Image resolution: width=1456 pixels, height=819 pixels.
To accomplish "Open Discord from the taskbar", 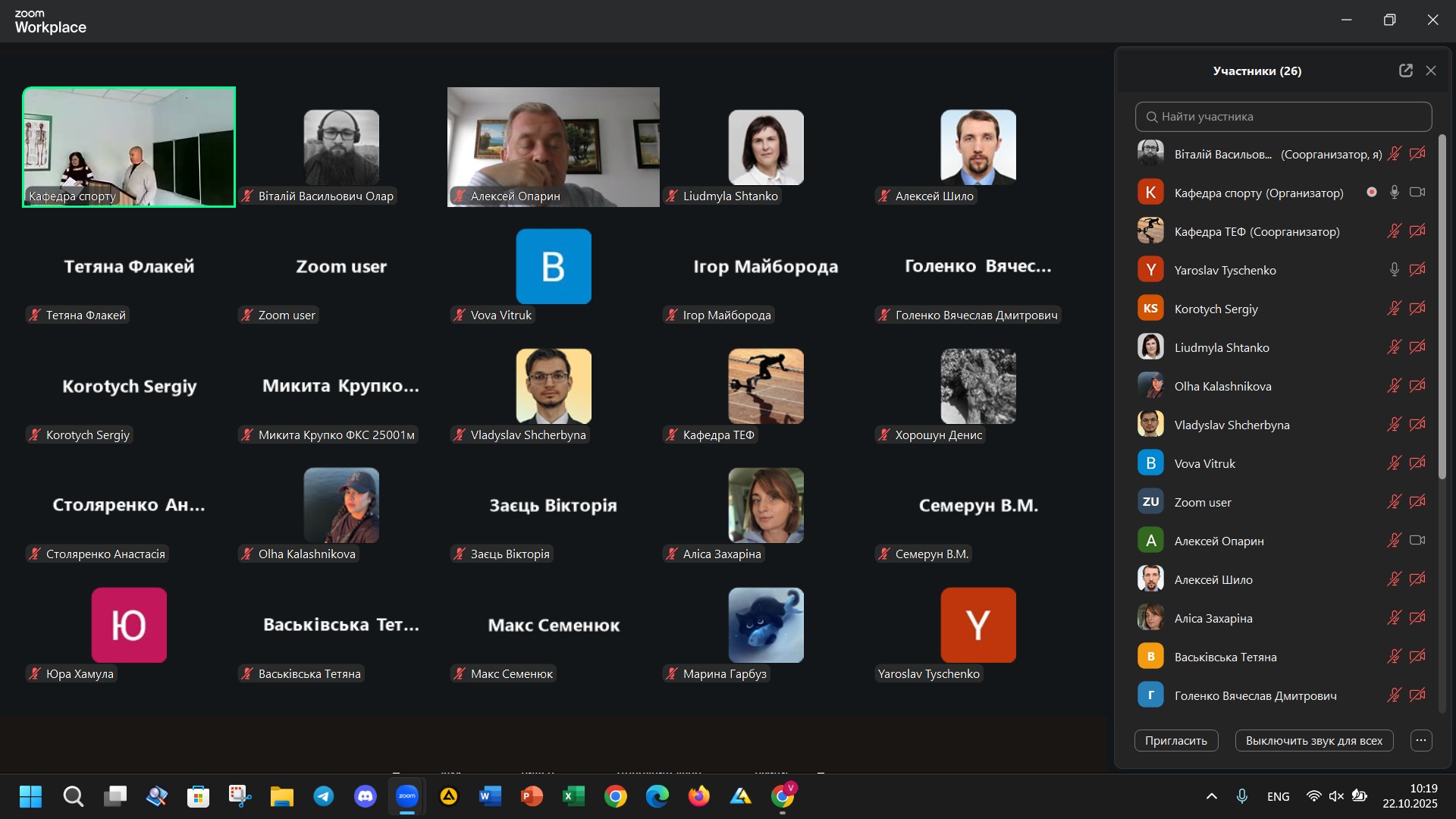I will 366,796.
